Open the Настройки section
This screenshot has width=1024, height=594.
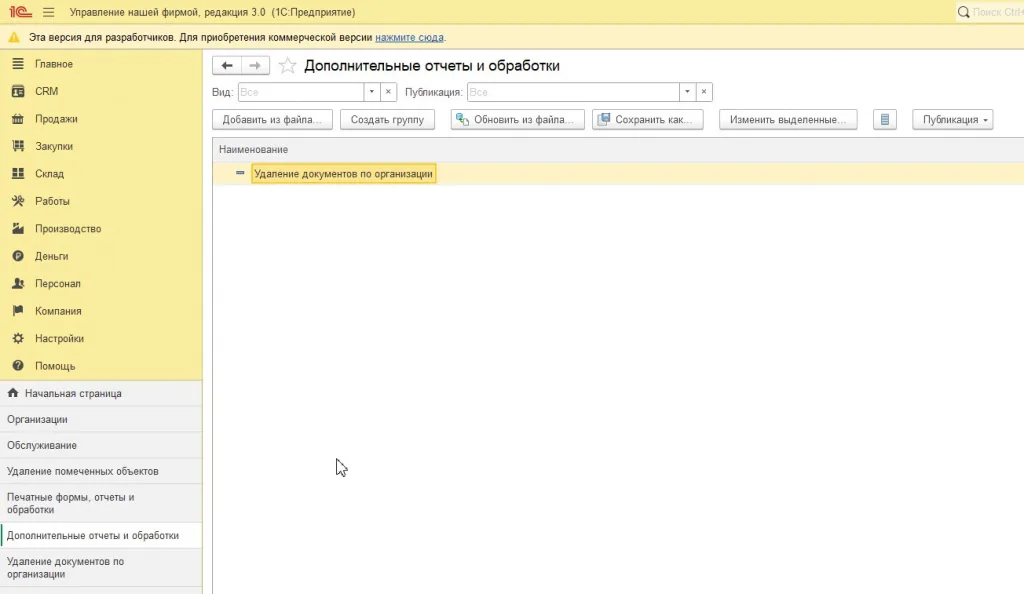[101, 338]
